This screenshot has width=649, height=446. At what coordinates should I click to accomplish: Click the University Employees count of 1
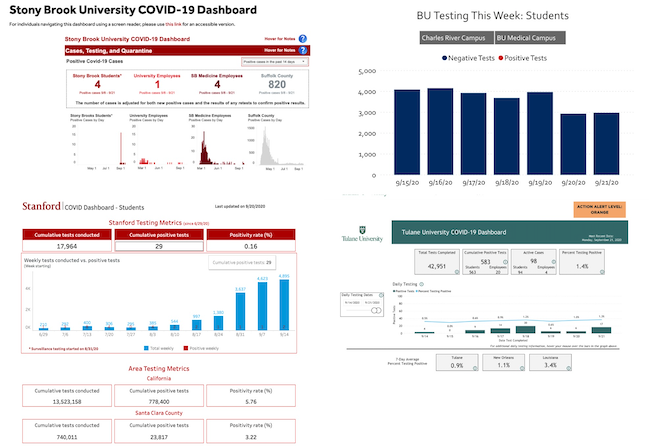pos(157,85)
